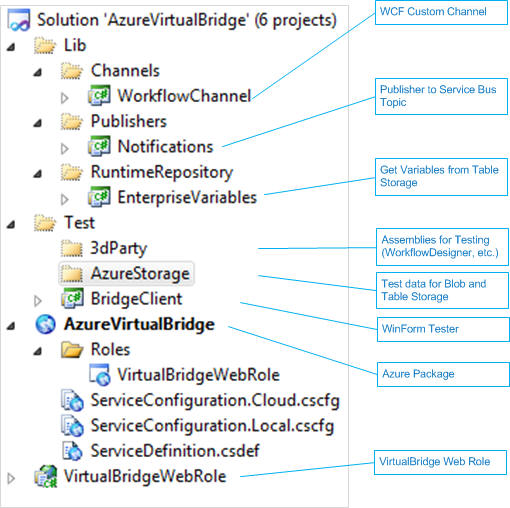Image resolution: width=510 pixels, height=508 pixels.
Task: Click the WCF Custom Channel callout box
Action: click(441, 12)
